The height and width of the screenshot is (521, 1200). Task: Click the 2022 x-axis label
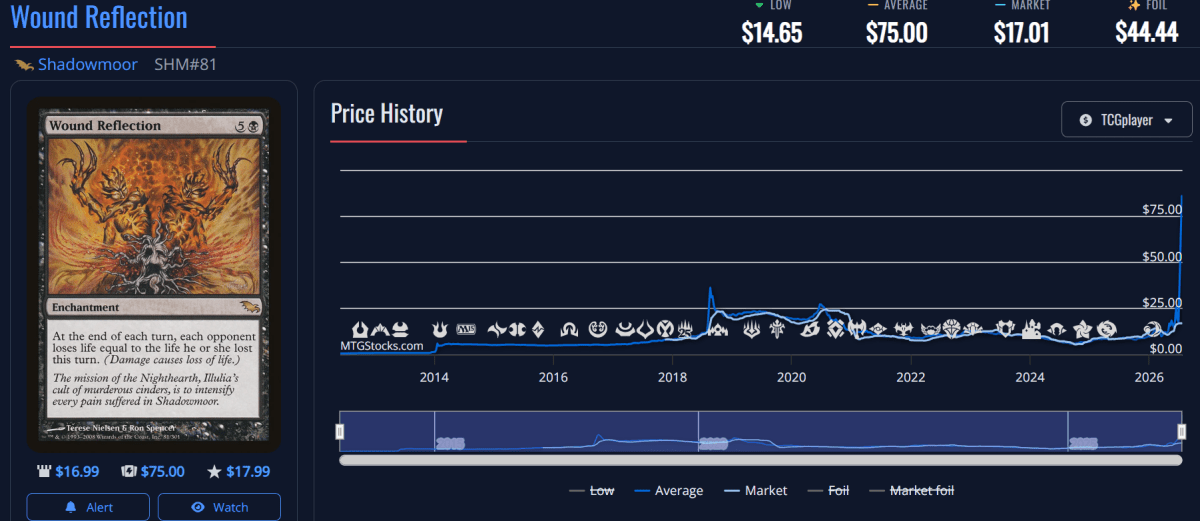[x=911, y=377]
